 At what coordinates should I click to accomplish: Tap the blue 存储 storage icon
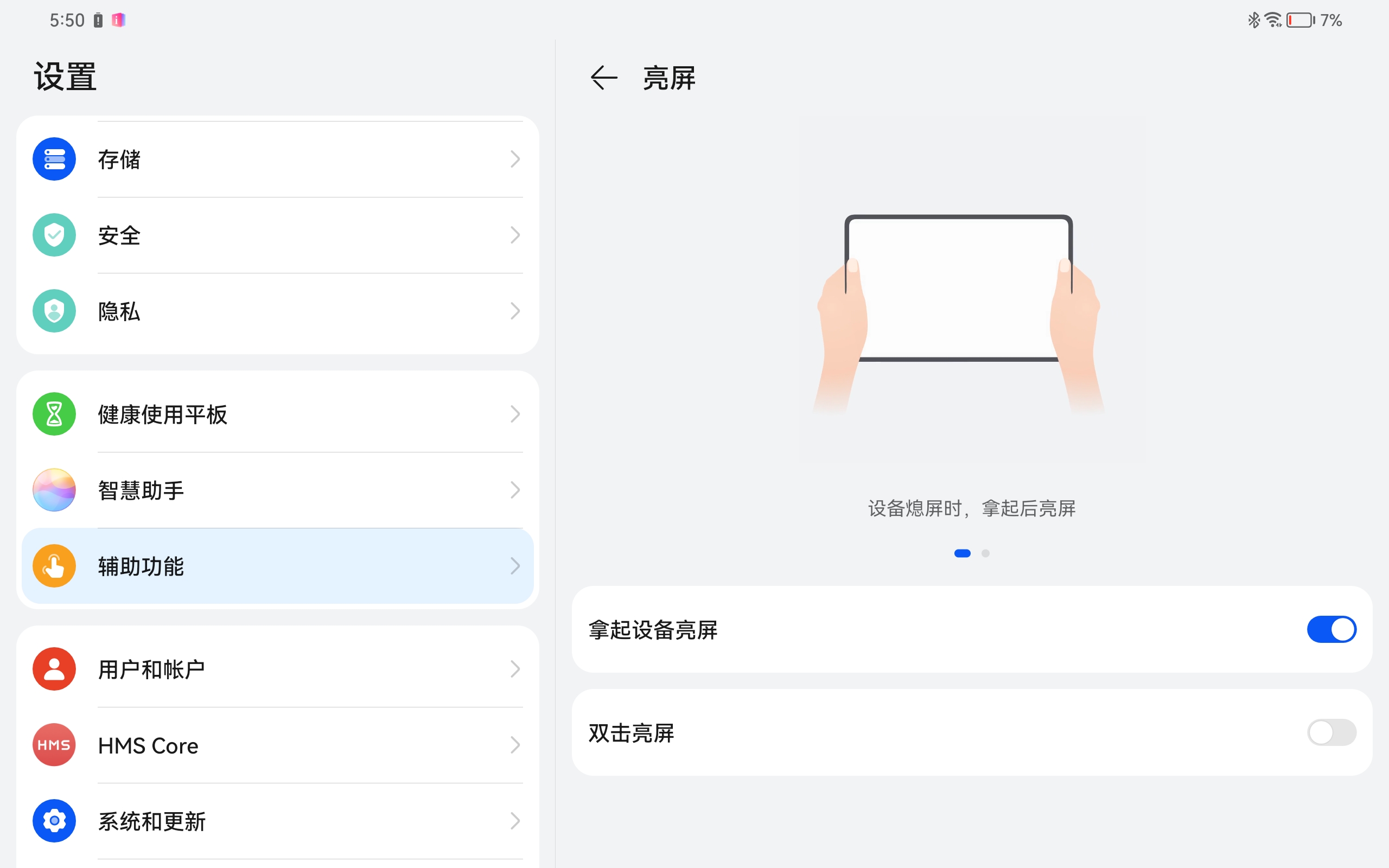pyautogui.click(x=54, y=159)
